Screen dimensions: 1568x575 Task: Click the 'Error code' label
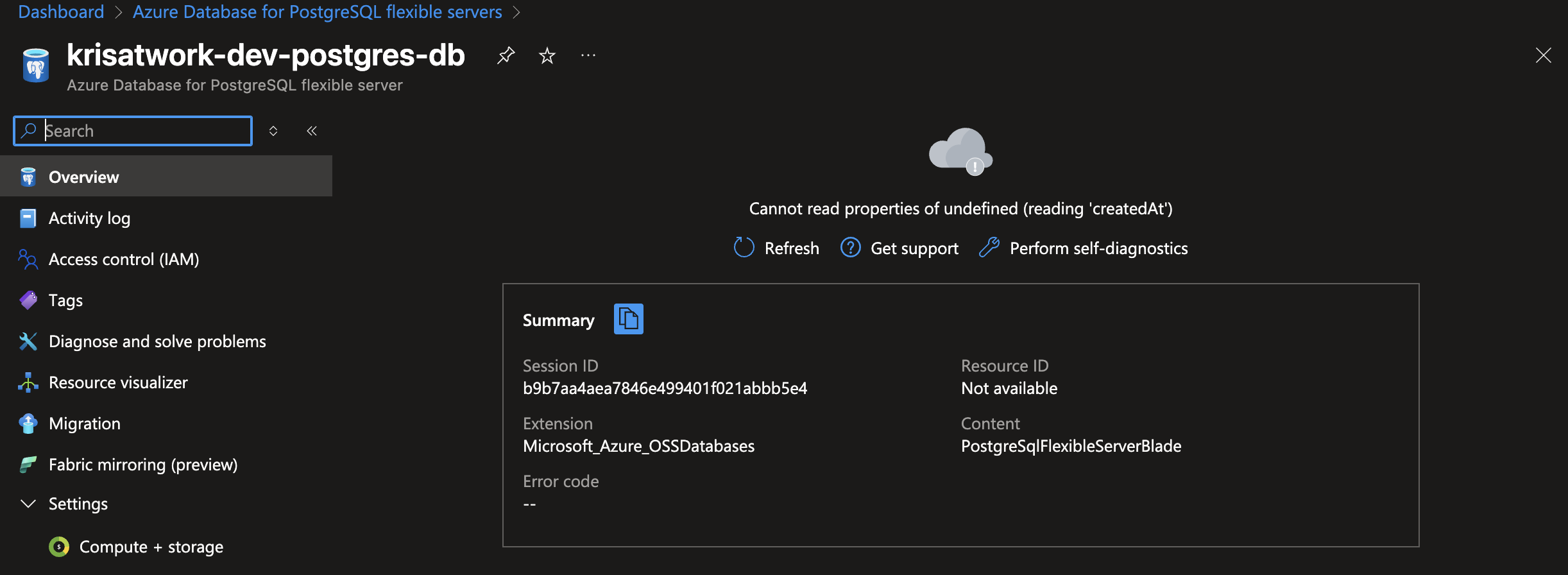pos(561,481)
